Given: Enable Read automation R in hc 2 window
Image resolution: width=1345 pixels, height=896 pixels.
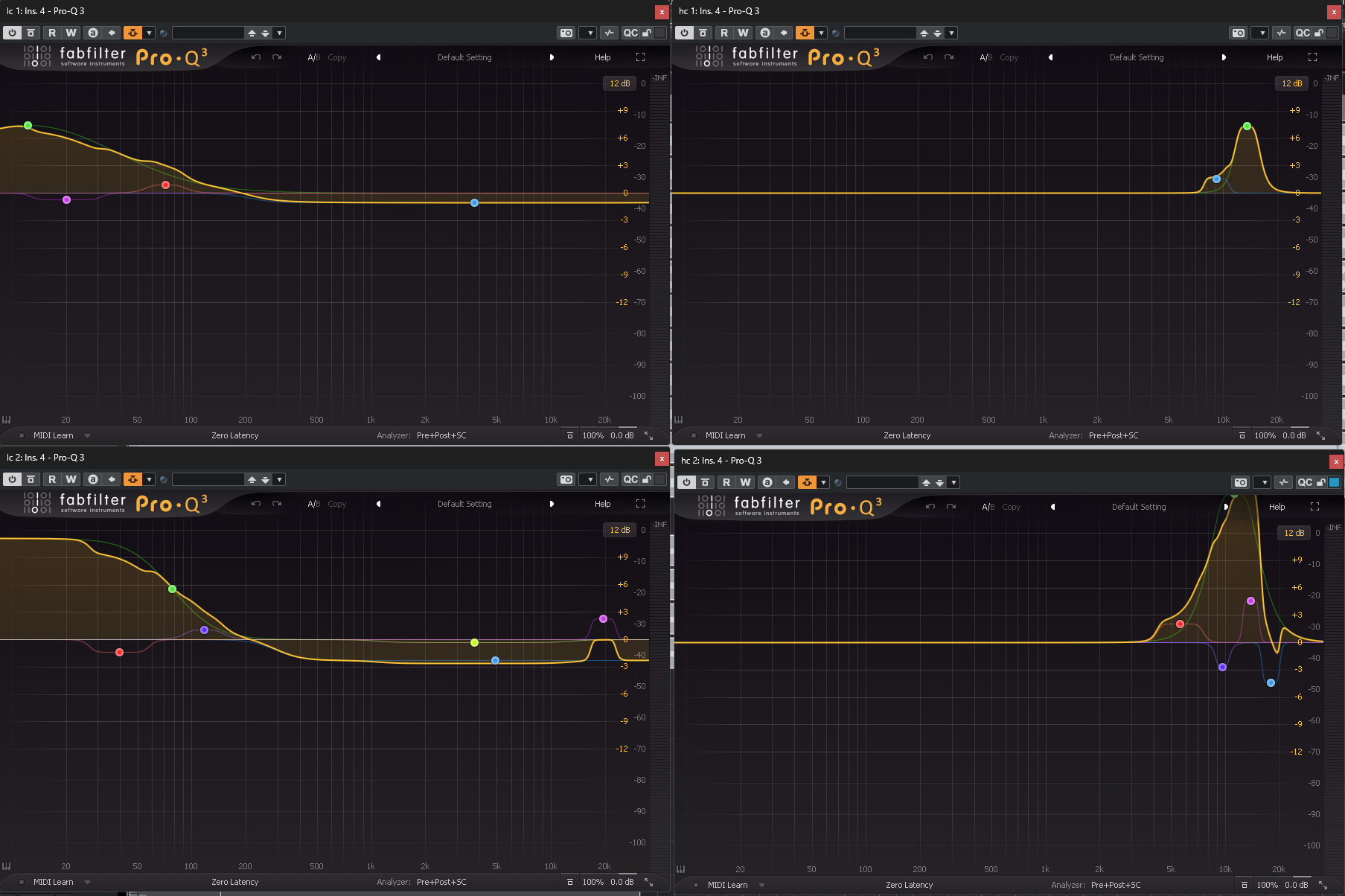Looking at the screenshot, I should point(726,482).
